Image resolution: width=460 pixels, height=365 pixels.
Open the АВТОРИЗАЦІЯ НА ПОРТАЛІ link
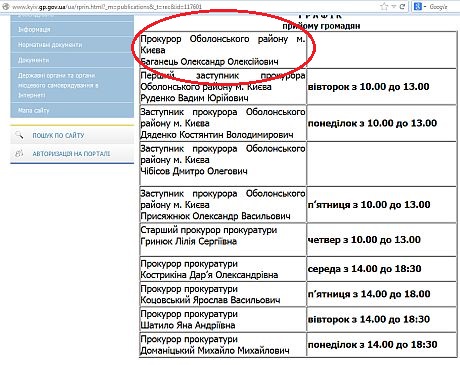pos(71,154)
